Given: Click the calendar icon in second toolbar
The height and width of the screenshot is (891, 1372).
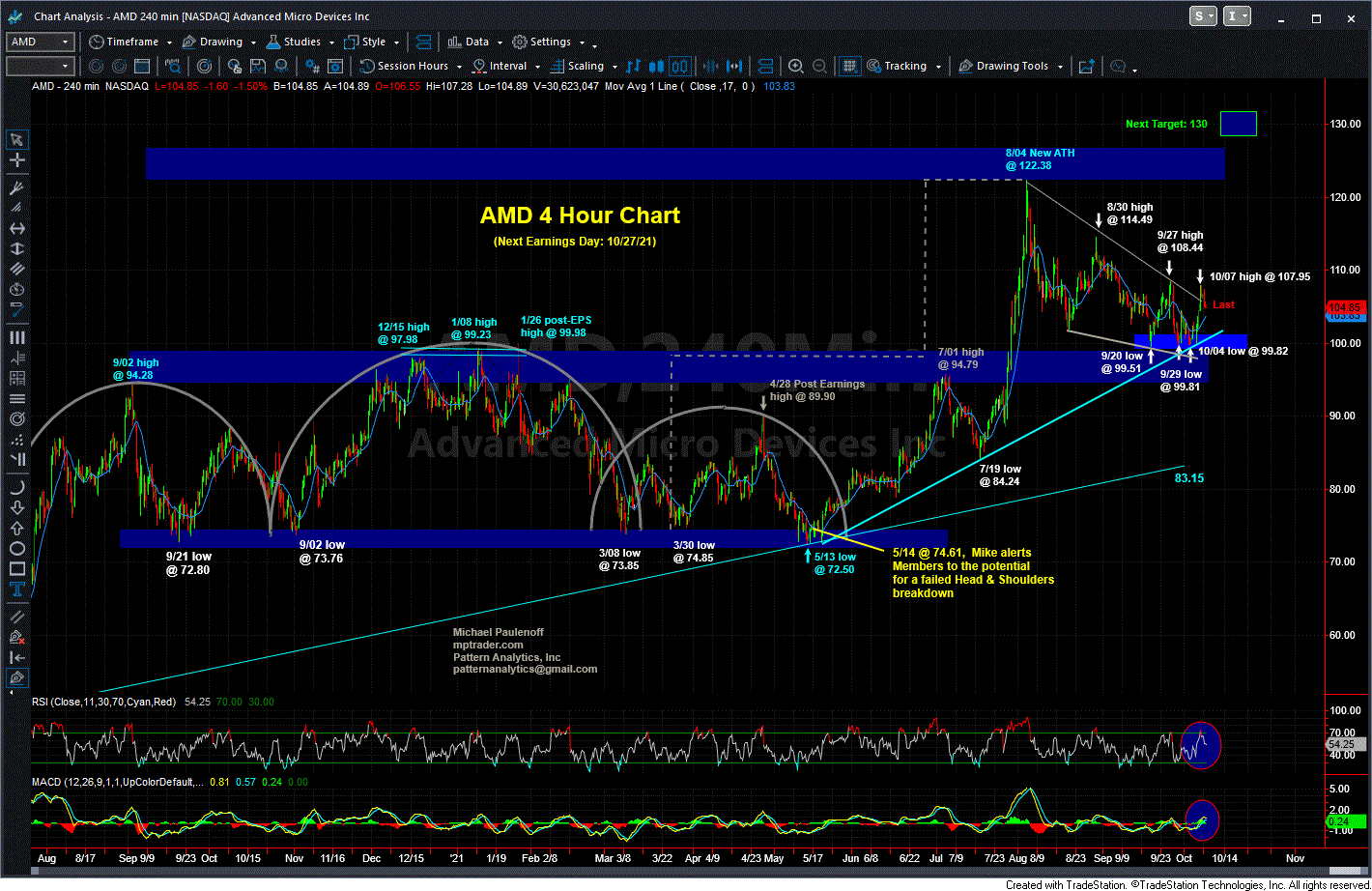Looking at the screenshot, I should [x=141, y=66].
